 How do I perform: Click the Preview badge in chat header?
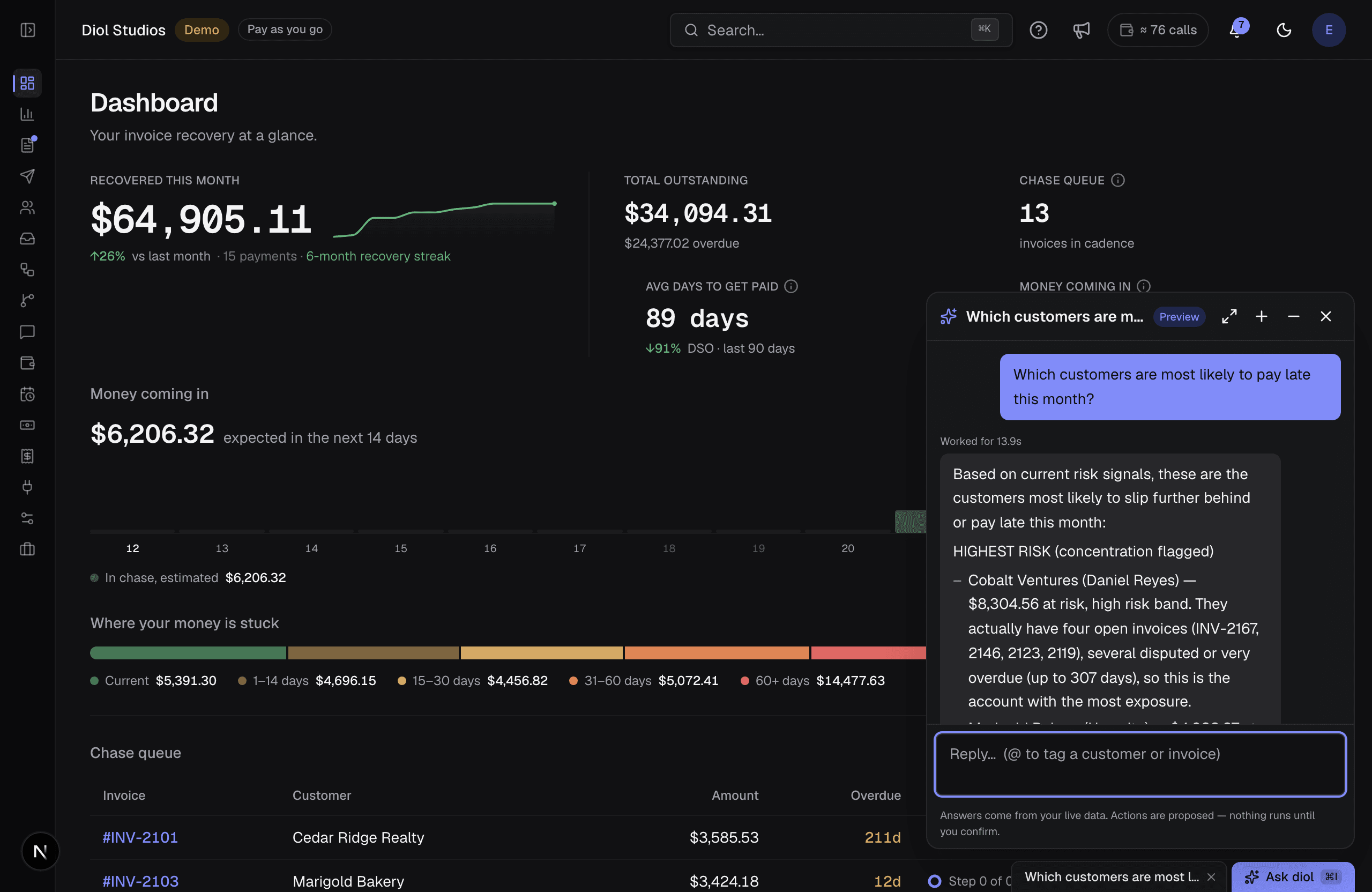(1179, 317)
